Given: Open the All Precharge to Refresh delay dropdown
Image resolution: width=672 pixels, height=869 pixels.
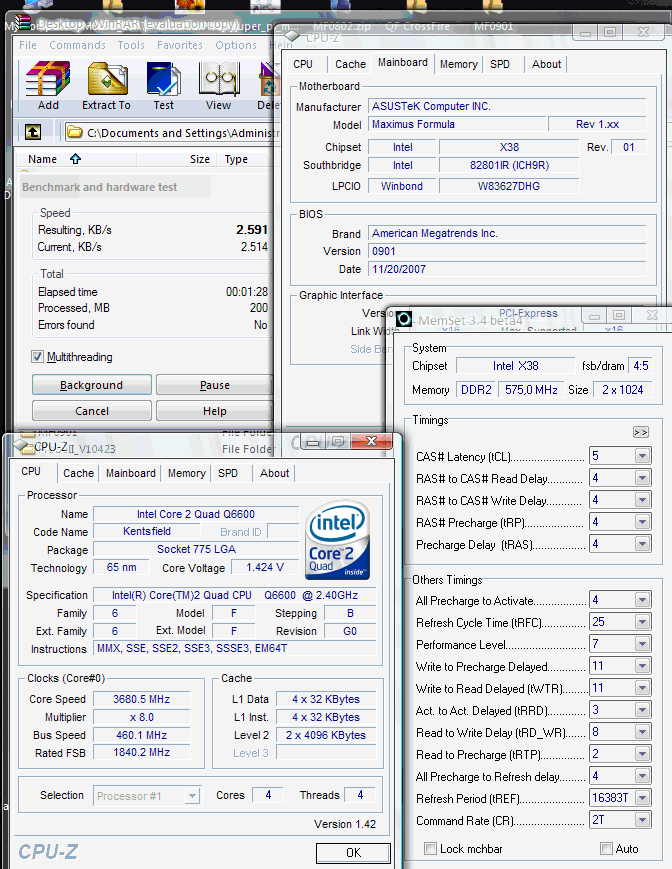Looking at the screenshot, I should (642, 776).
